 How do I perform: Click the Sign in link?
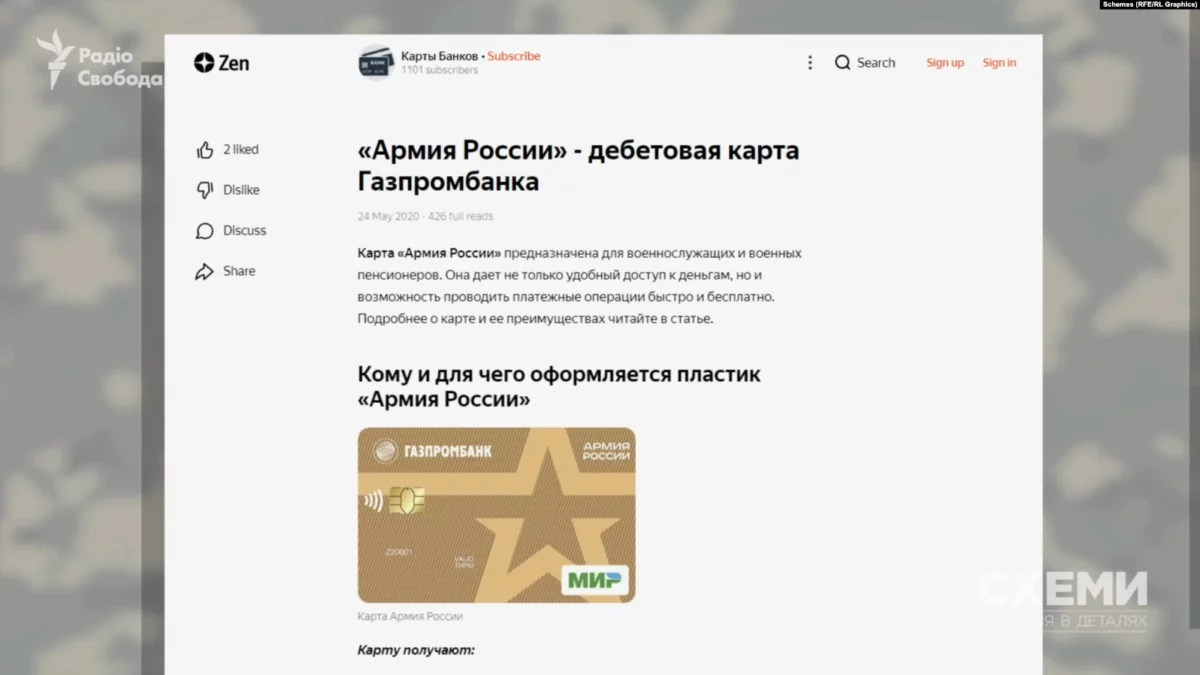(x=999, y=62)
